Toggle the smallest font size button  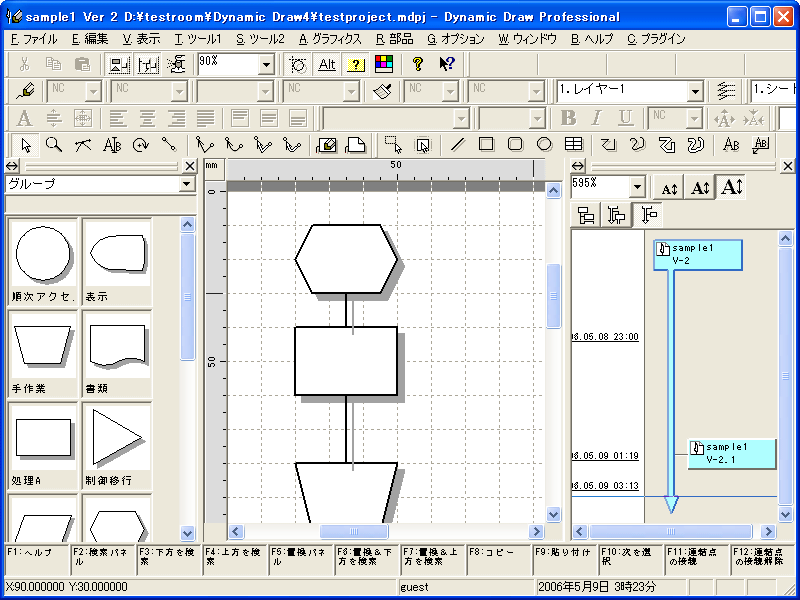(x=669, y=188)
